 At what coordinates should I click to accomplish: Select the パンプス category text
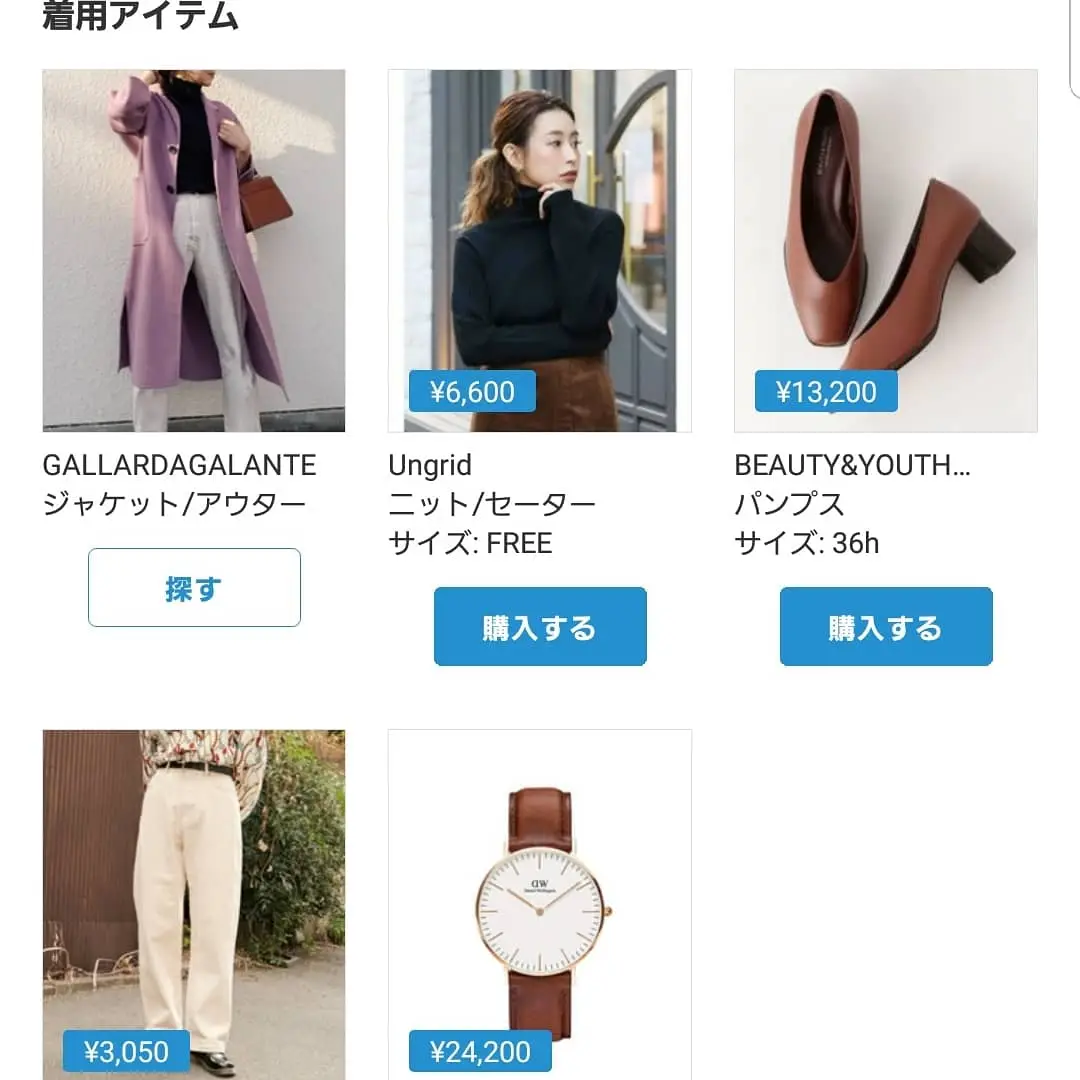pos(789,504)
